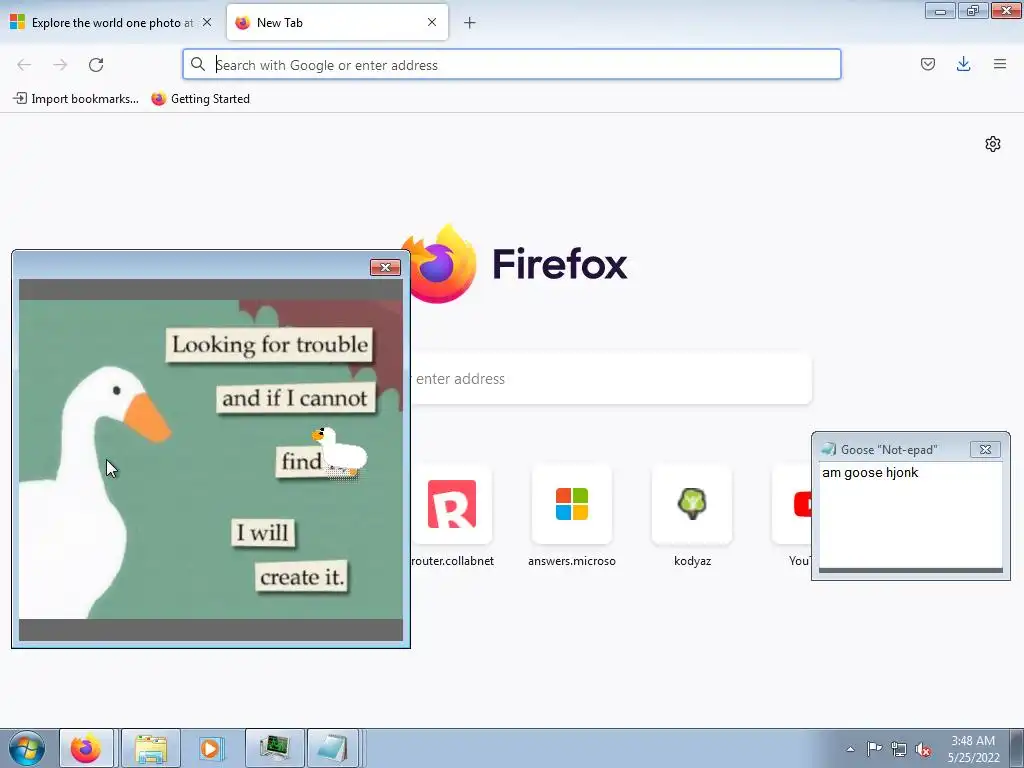Viewport: 1024px width, 768px height.
Task: Open the monitor app icon in taskbar
Action: coord(274,748)
